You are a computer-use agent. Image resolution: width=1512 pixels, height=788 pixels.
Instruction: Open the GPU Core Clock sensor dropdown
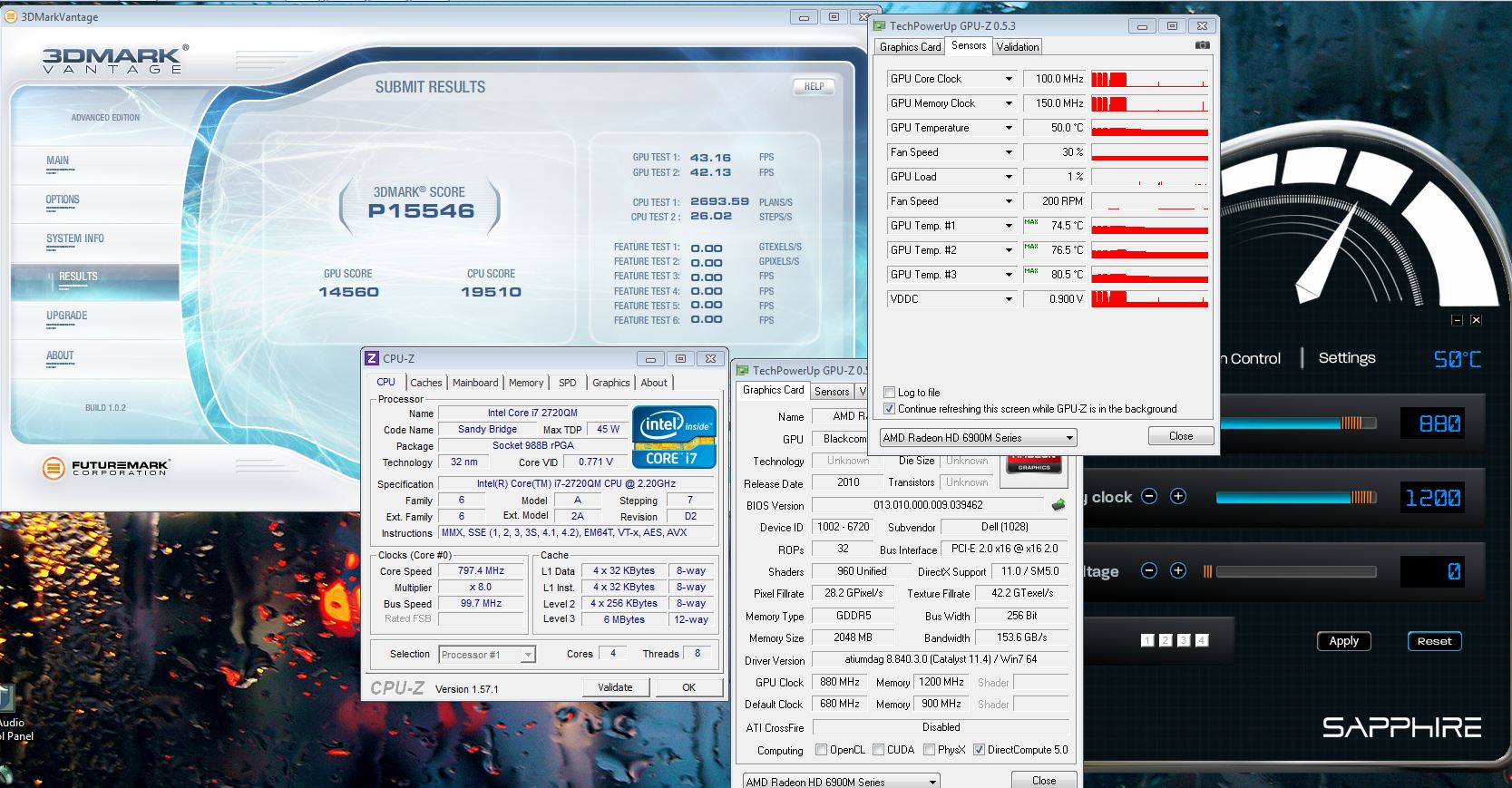(1008, 79)
